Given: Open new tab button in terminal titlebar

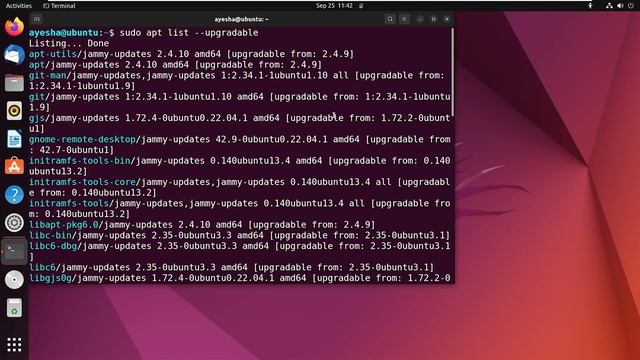Looking at the screenshot, I should point(37,19).
